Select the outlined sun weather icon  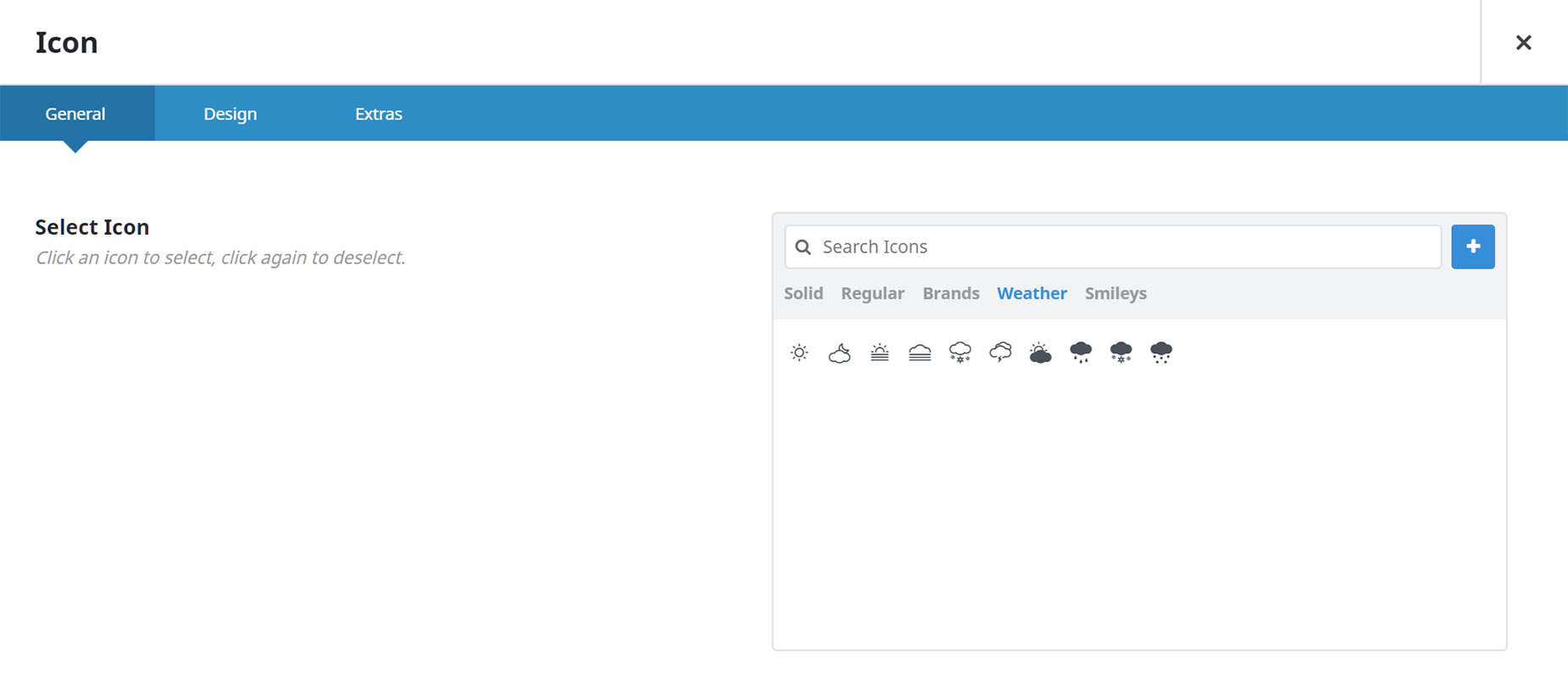[799, 353]
